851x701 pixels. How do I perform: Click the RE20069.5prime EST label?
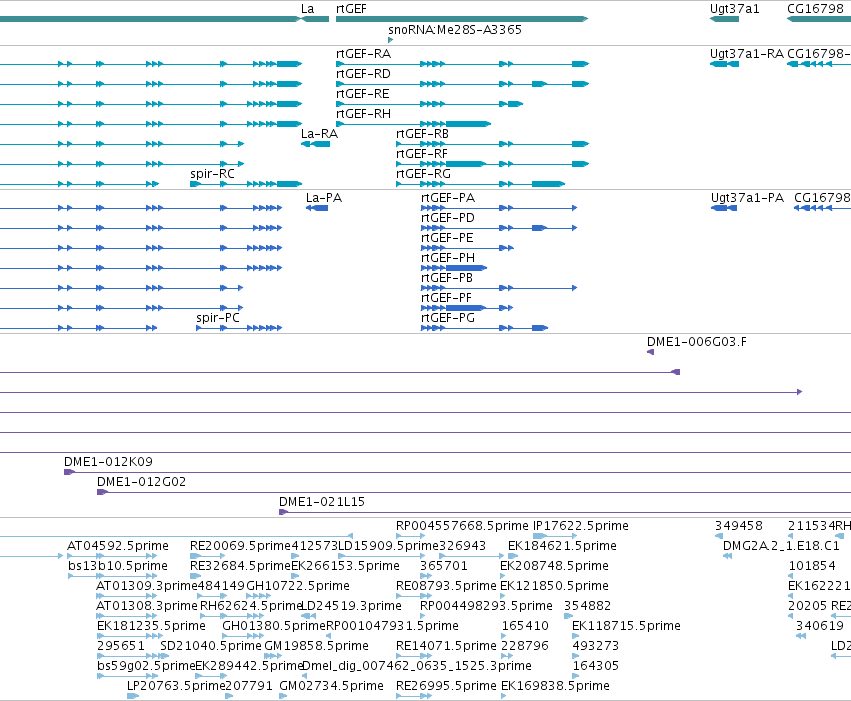point(241,546)
